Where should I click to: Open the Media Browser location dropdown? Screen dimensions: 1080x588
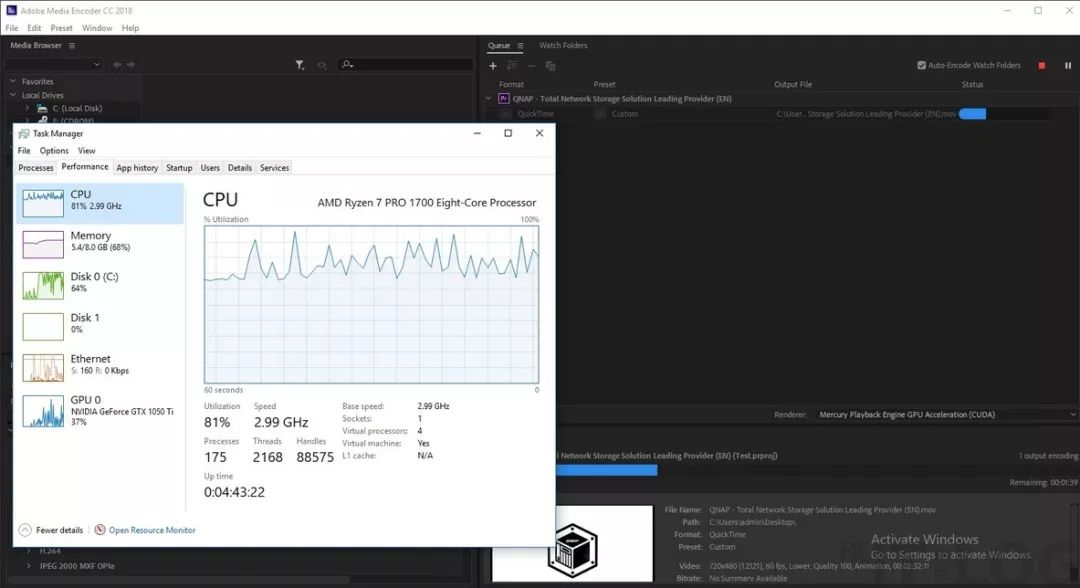53,64
